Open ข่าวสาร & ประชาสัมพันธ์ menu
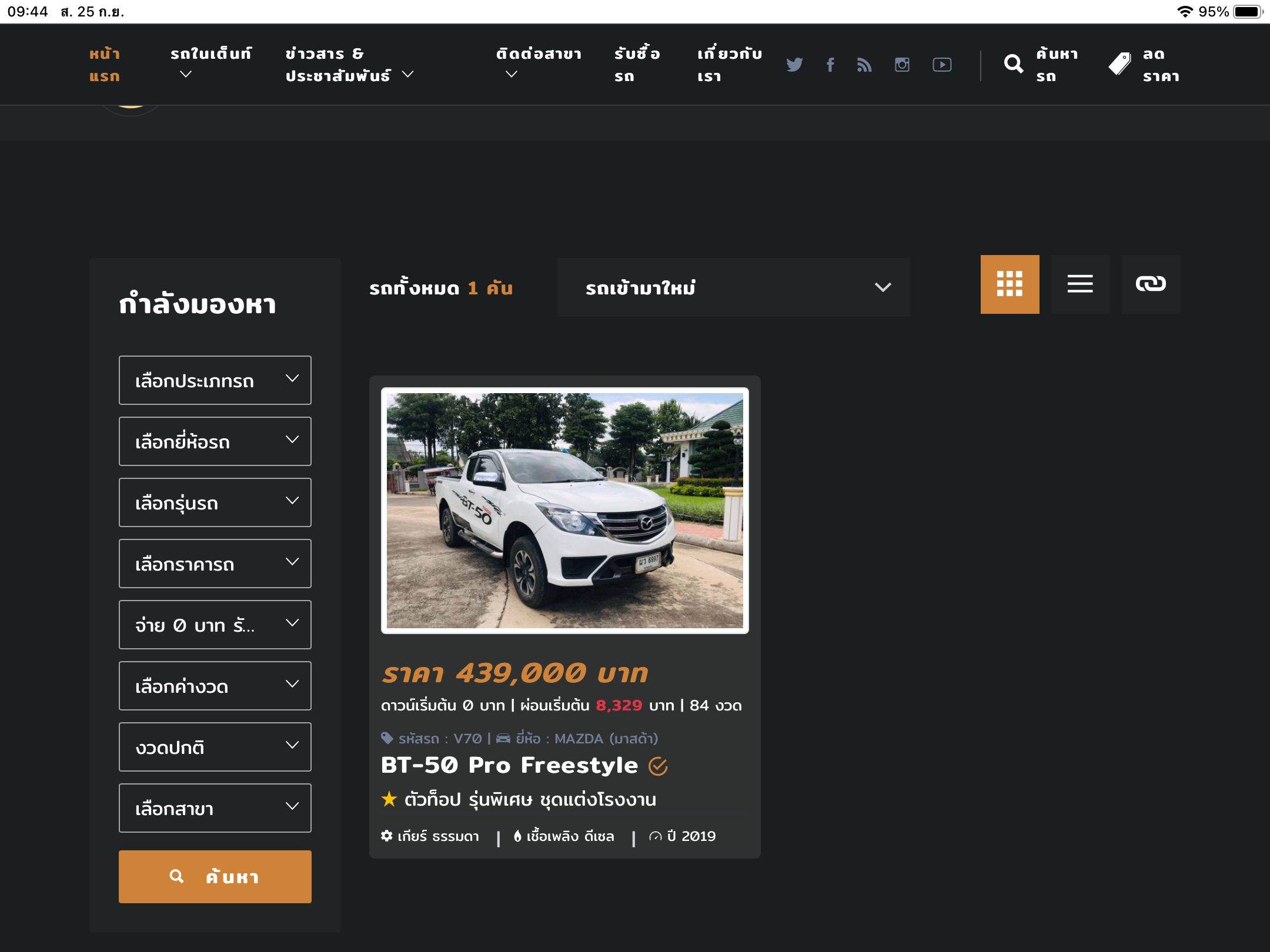1270x952 pixels. [x=349, y=65]
